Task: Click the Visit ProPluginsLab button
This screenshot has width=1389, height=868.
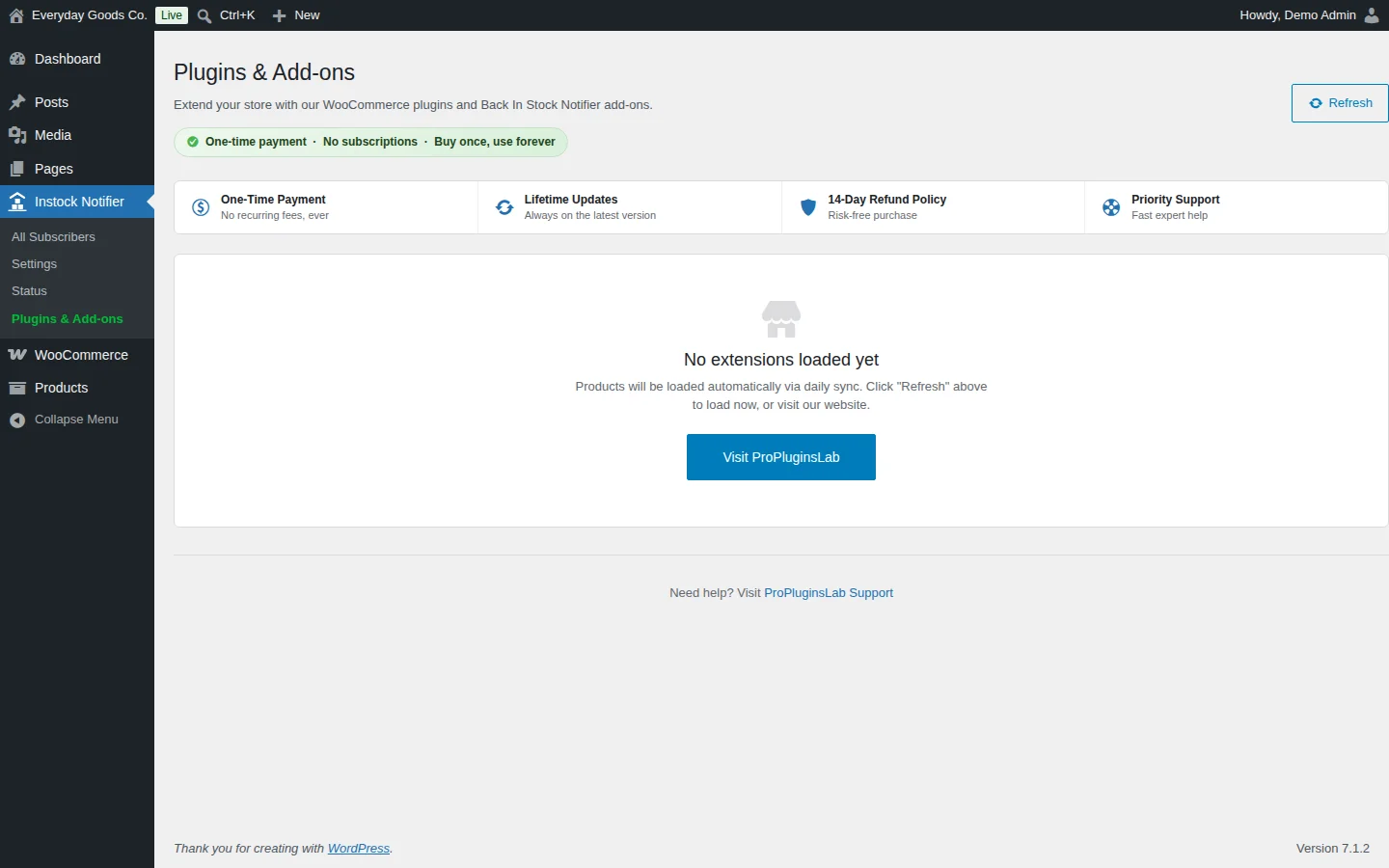Action: [x=781, y=457]
